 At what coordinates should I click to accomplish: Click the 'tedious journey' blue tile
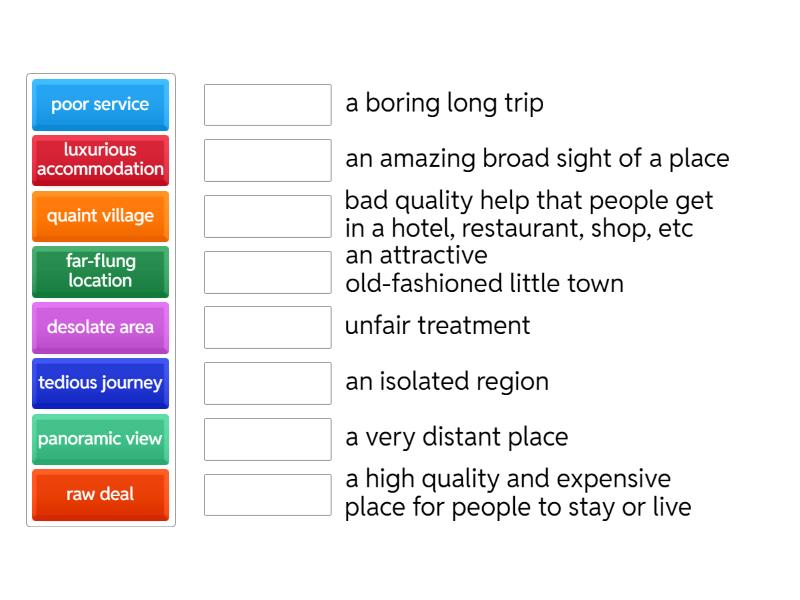coord(100,383)
